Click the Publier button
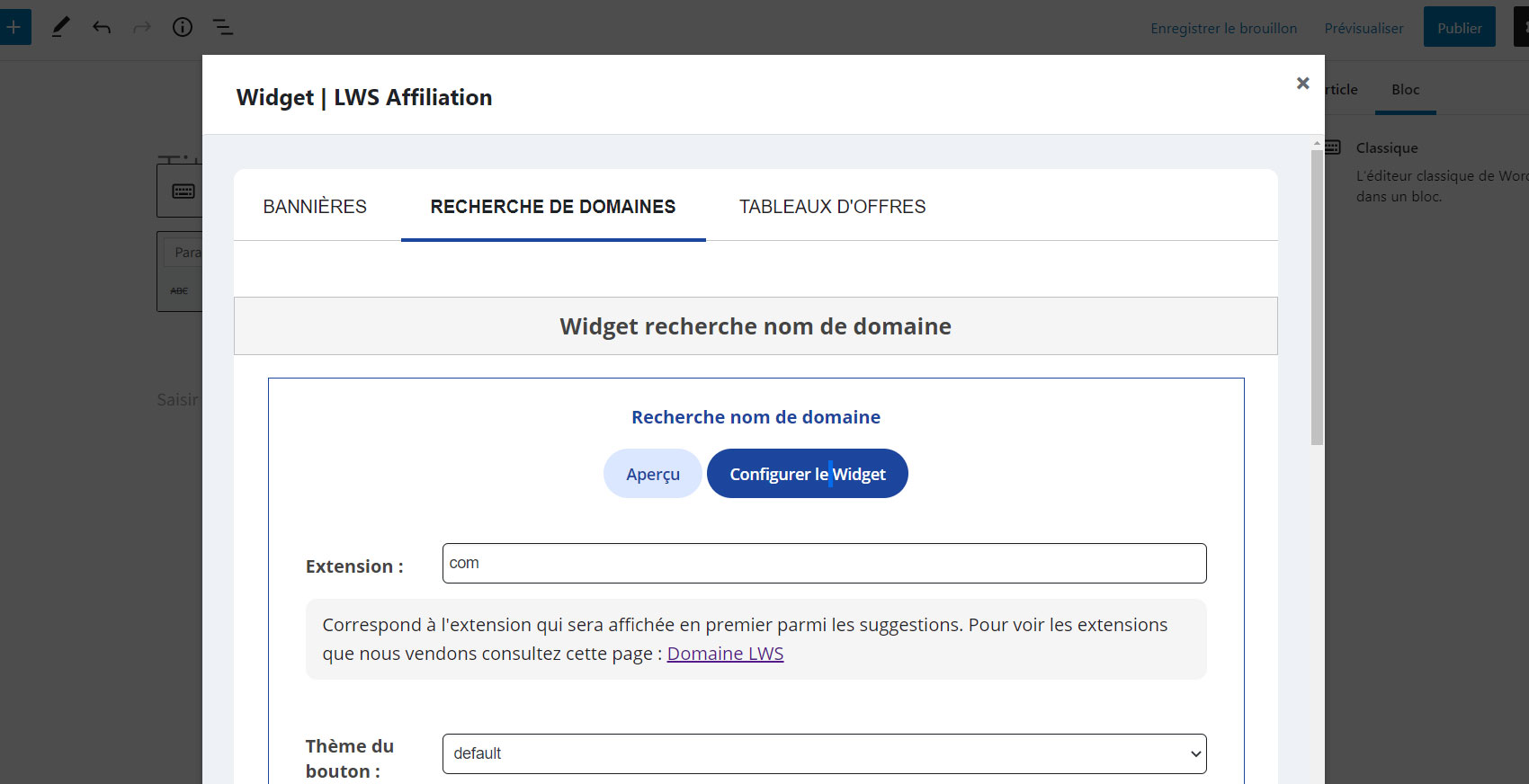1529x784 pixels. 1459,27
